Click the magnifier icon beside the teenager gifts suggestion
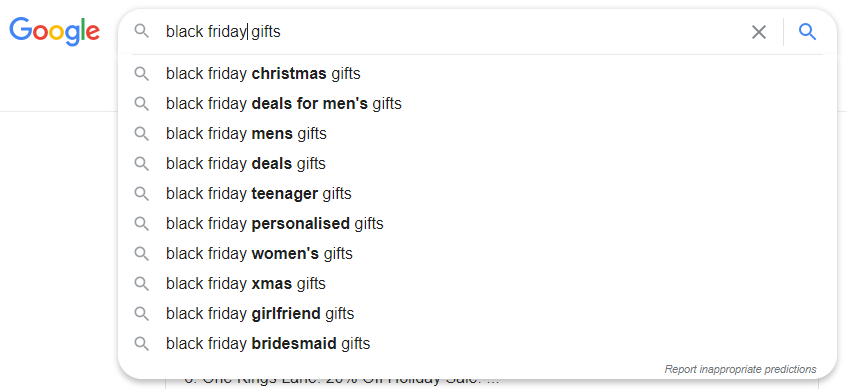This screenshot has width=847, height=389. coord(142,193)
